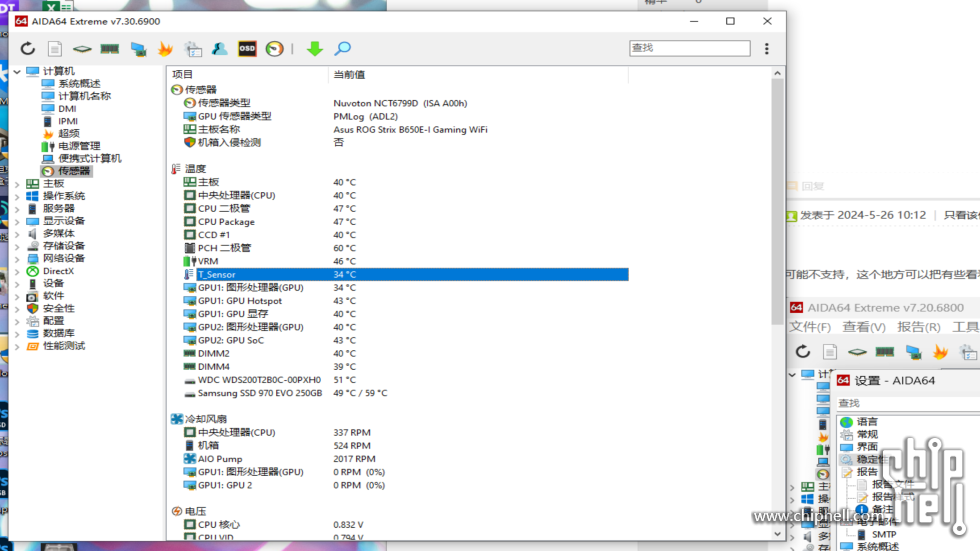Click the vertical scrollbar thumb in sensor list
980x551 pixels.
coord(778,202)
